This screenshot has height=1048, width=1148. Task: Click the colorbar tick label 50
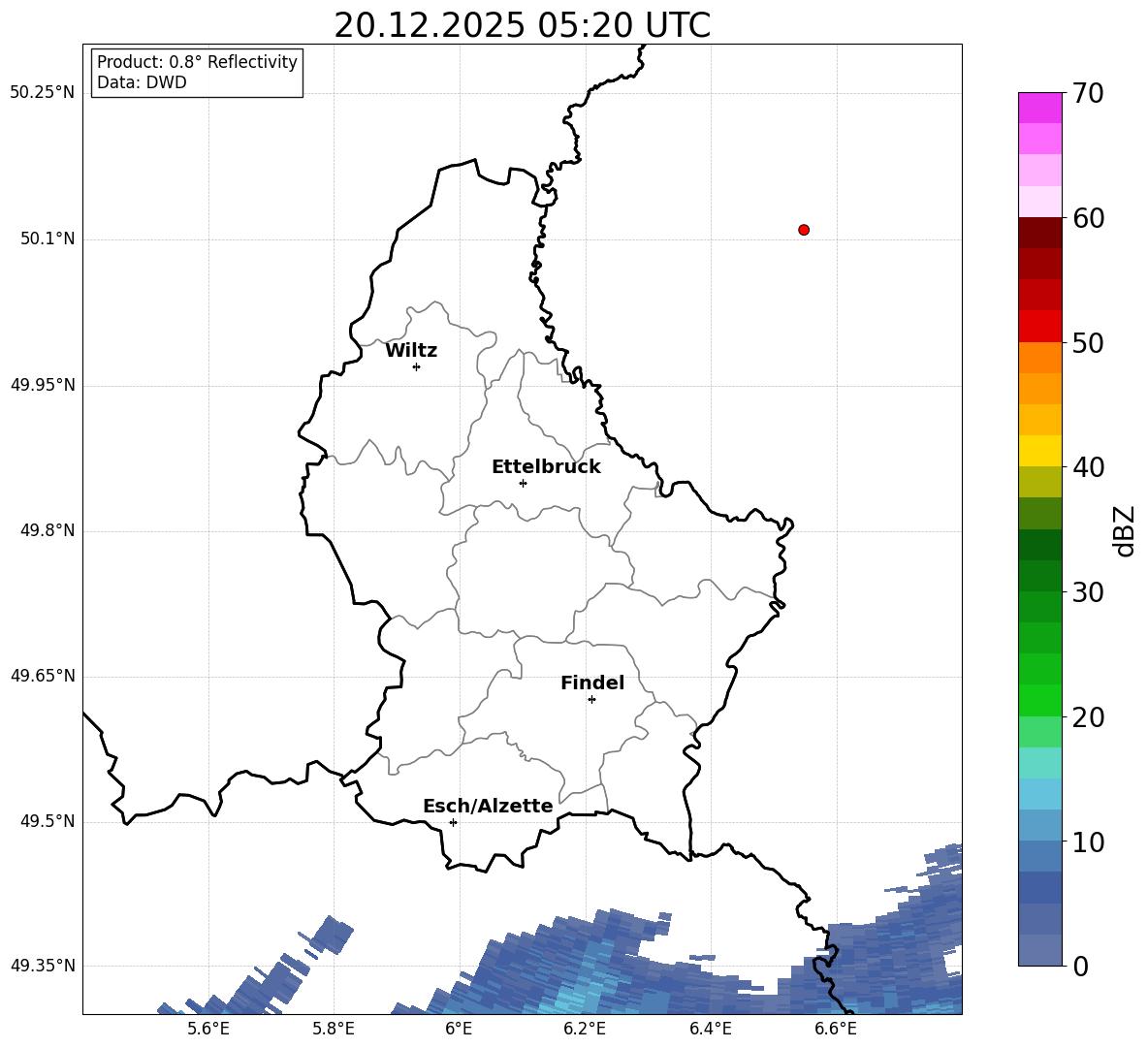(1088, 343)
